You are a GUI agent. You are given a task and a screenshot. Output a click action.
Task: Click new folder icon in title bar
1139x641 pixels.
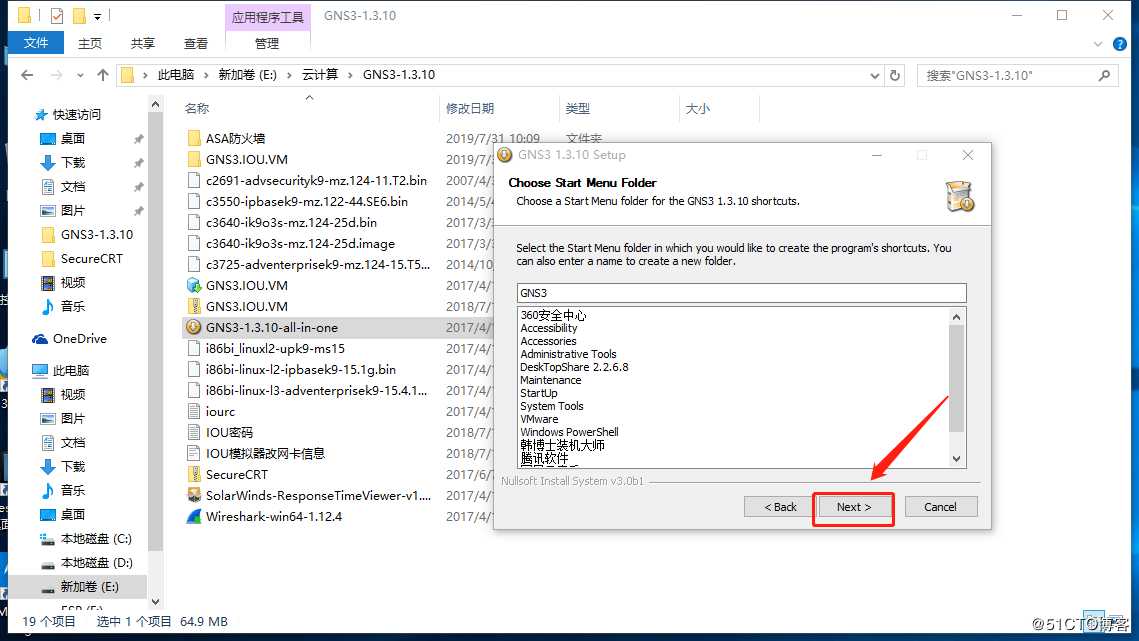click(78, 15)
